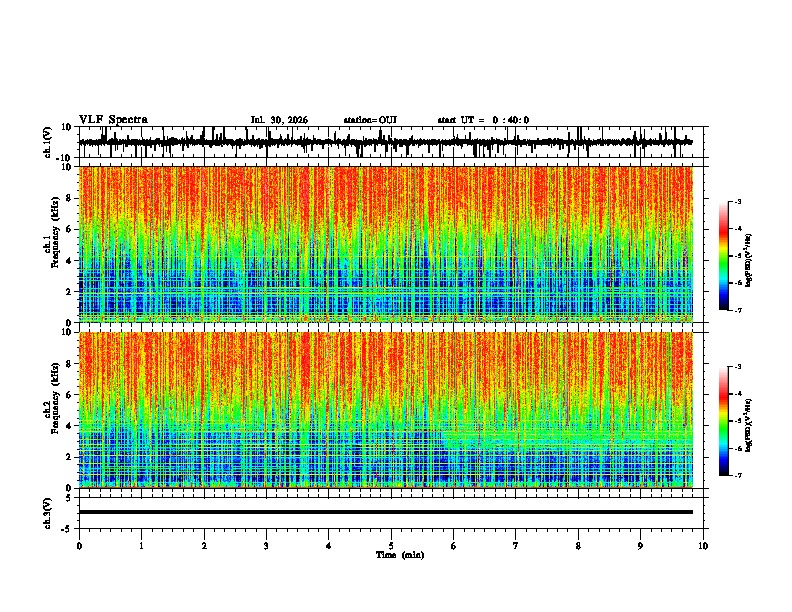Image resolution: width=792 pixels, height=612 pixels.
Task: Click the "6" kHz tick on ch.2 spectrogram
Action: pyautogui.click(x=69, y=394)
